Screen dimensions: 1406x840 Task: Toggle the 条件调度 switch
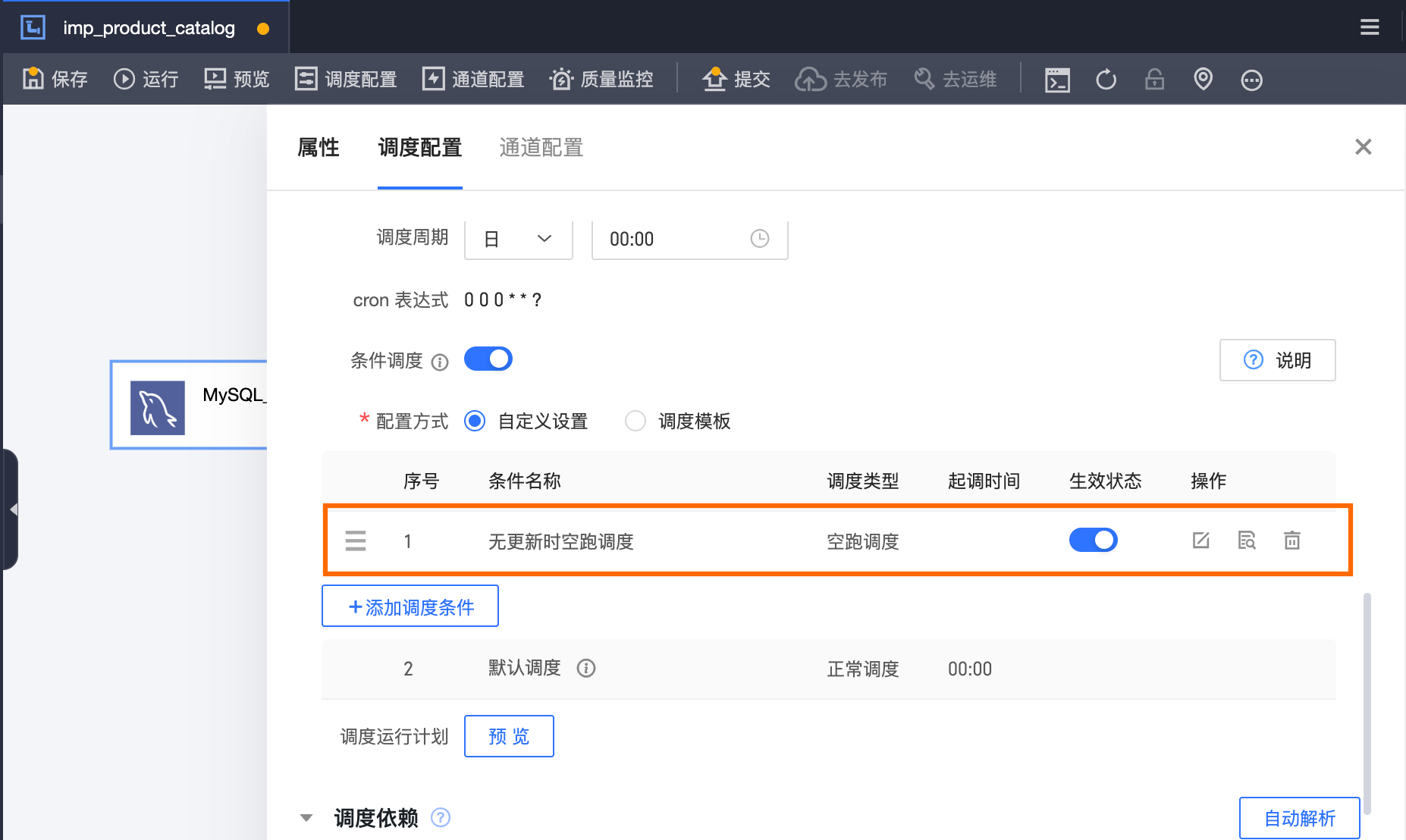coord(488,359)
